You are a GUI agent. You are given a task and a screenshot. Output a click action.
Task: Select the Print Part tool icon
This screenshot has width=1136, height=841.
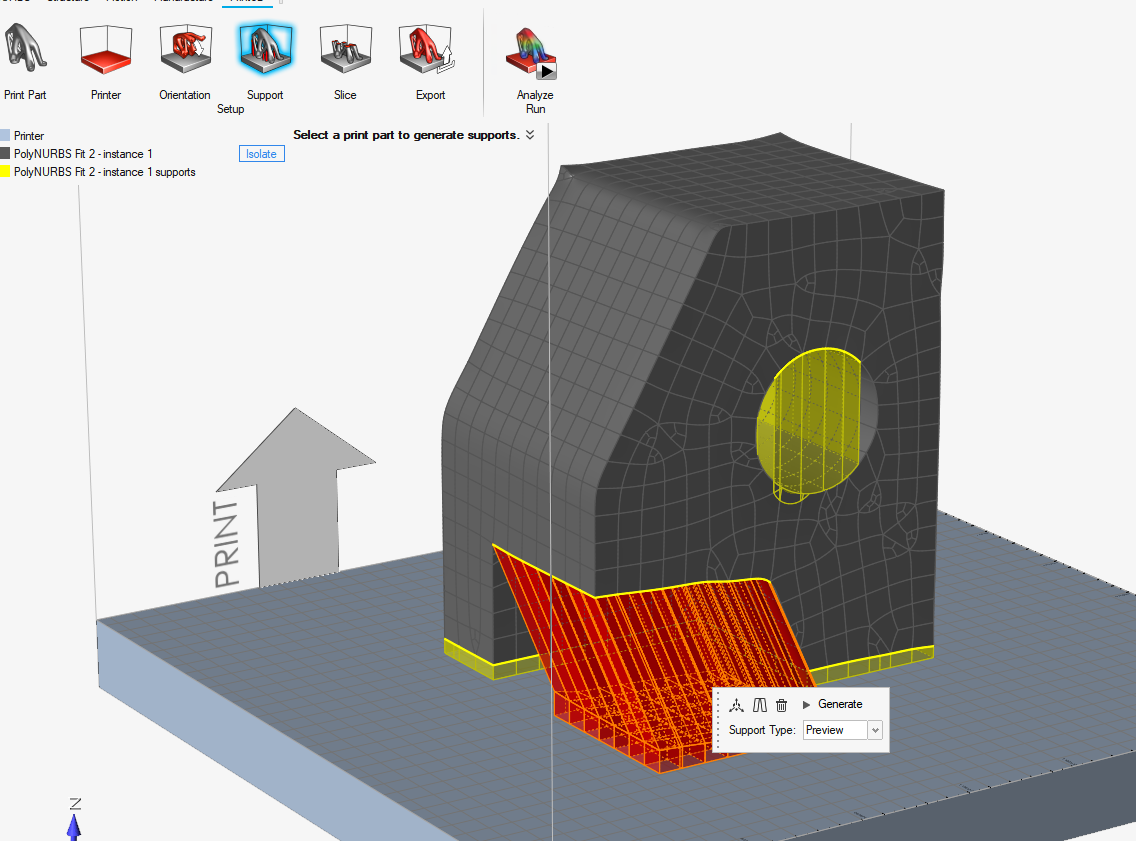point(25,49)
